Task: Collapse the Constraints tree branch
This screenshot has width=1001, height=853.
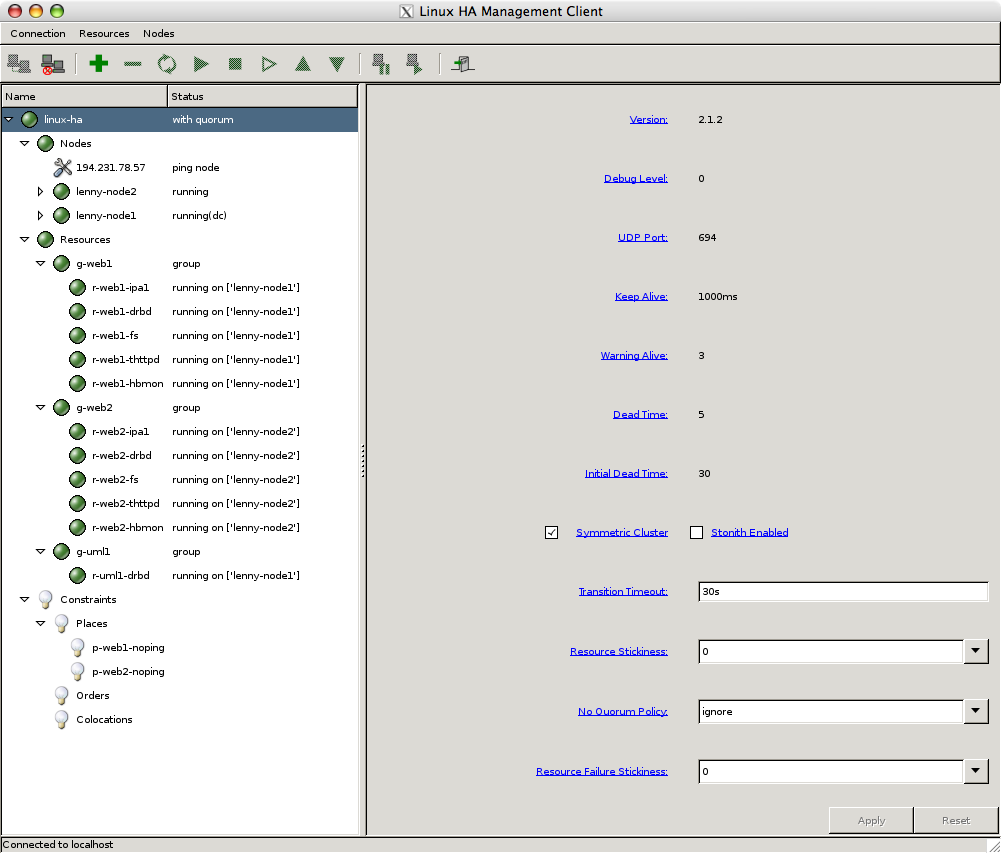Action: (x=25, y=600)
